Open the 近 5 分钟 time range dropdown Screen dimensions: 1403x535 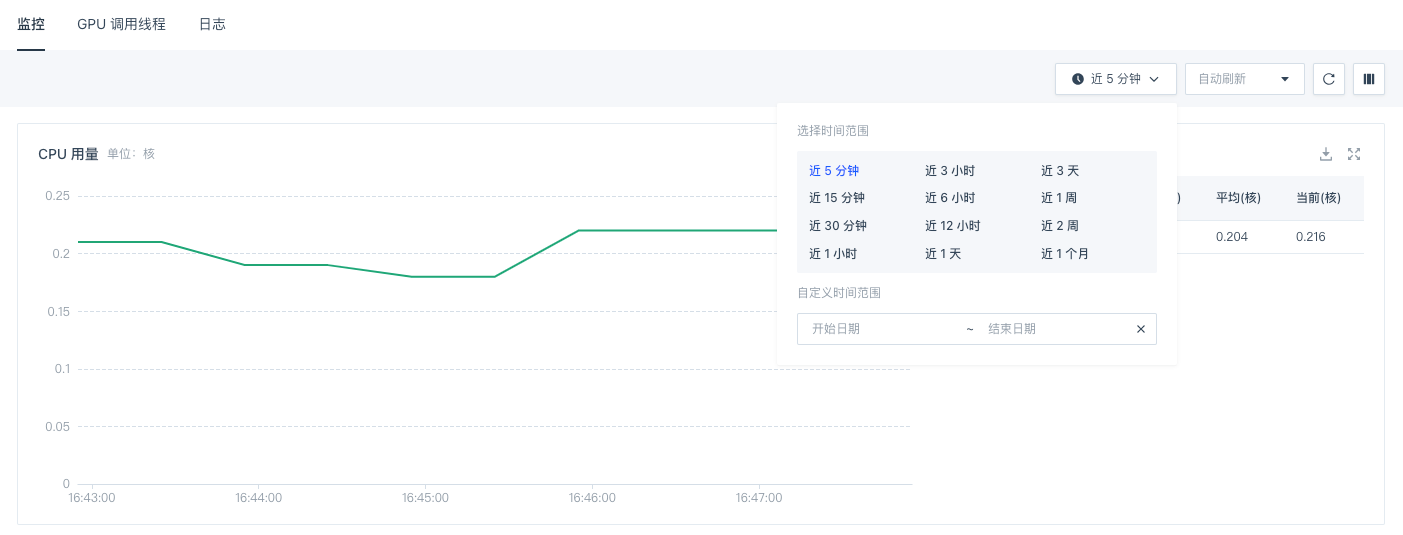pyautogui.click(x=1115, y=79)
